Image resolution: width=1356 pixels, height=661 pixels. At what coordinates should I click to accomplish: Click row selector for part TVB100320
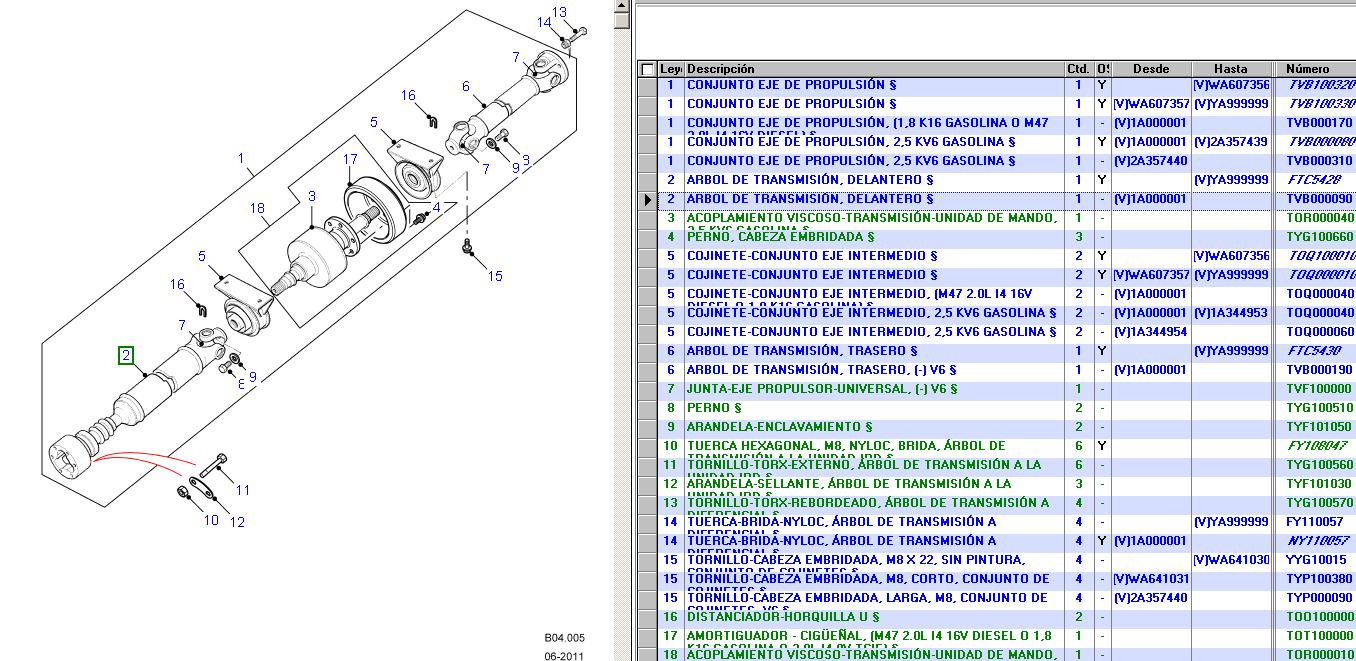648,86
